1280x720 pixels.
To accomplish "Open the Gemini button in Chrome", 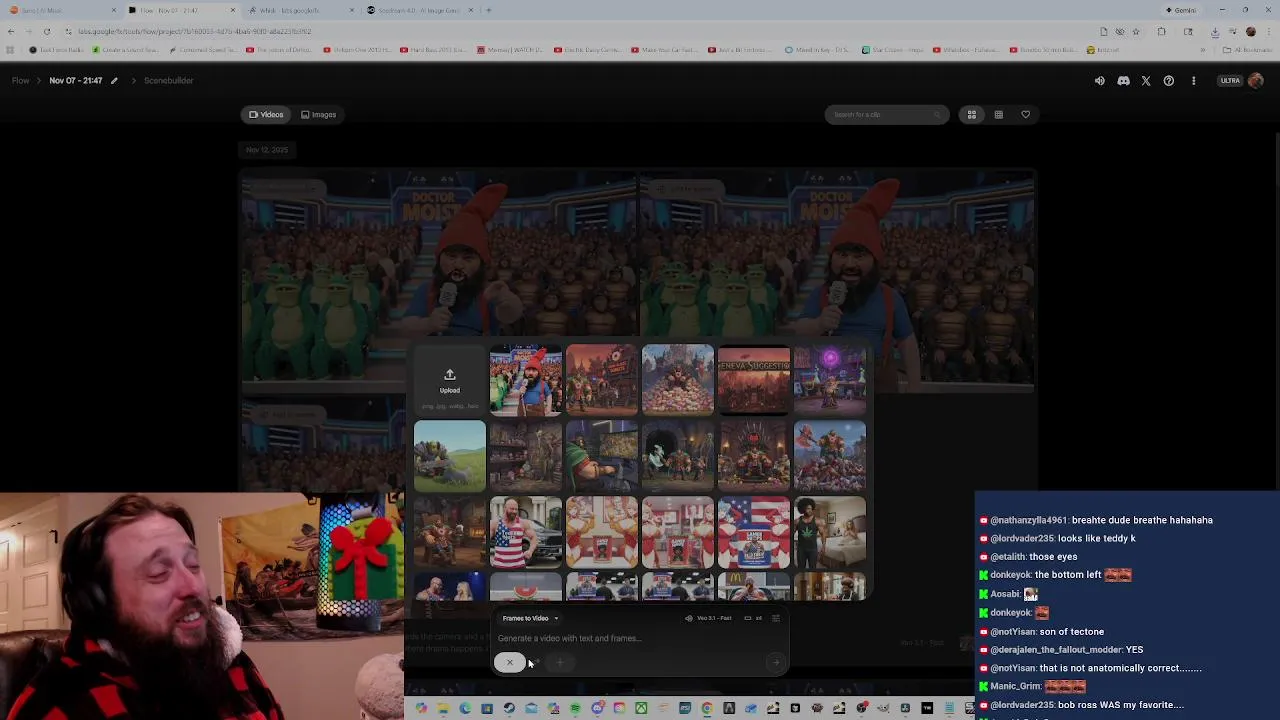I will [1181, 10].
